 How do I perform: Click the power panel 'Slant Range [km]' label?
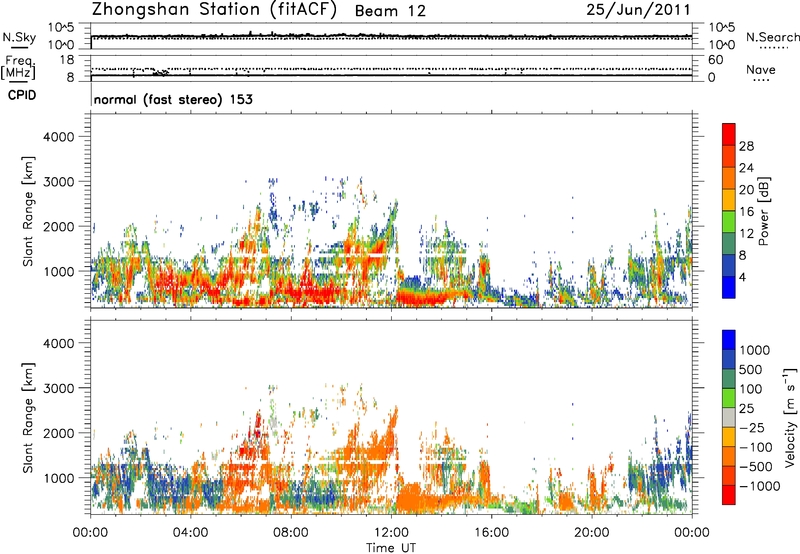(28, 211)
